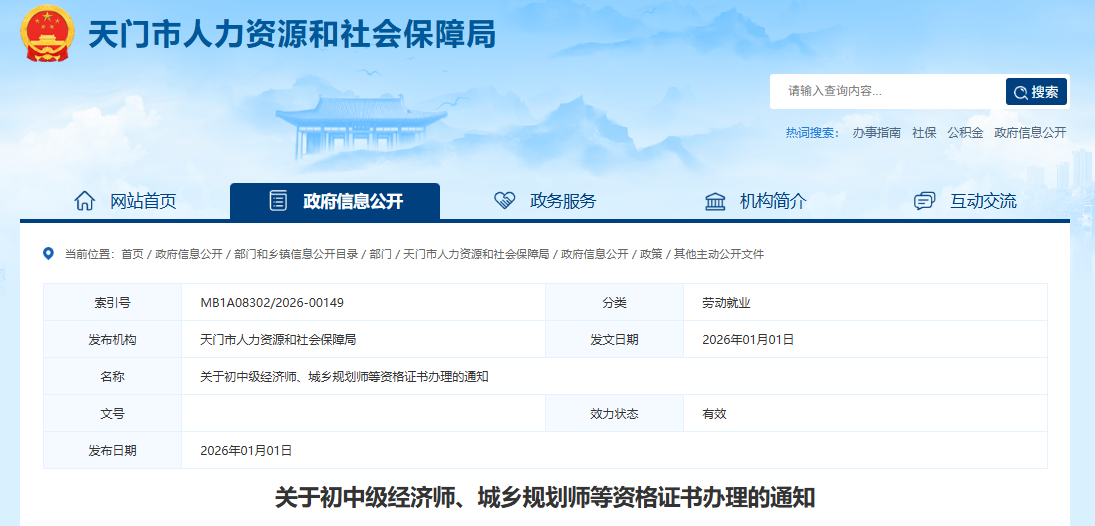Switch to the 政务服务 tab
1095x526 pixels.
click(562, 201)
